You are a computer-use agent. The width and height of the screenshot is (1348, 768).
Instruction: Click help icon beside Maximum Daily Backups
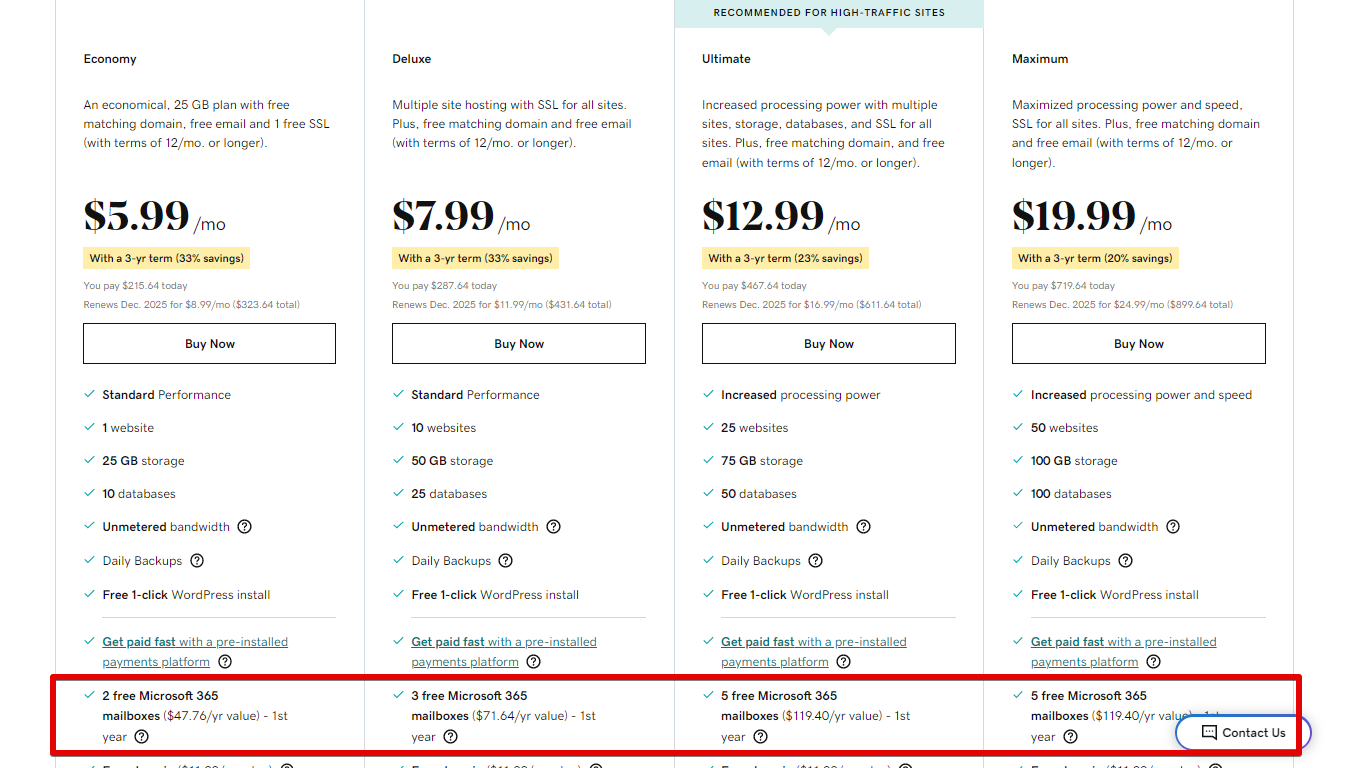coord(1126,561)
